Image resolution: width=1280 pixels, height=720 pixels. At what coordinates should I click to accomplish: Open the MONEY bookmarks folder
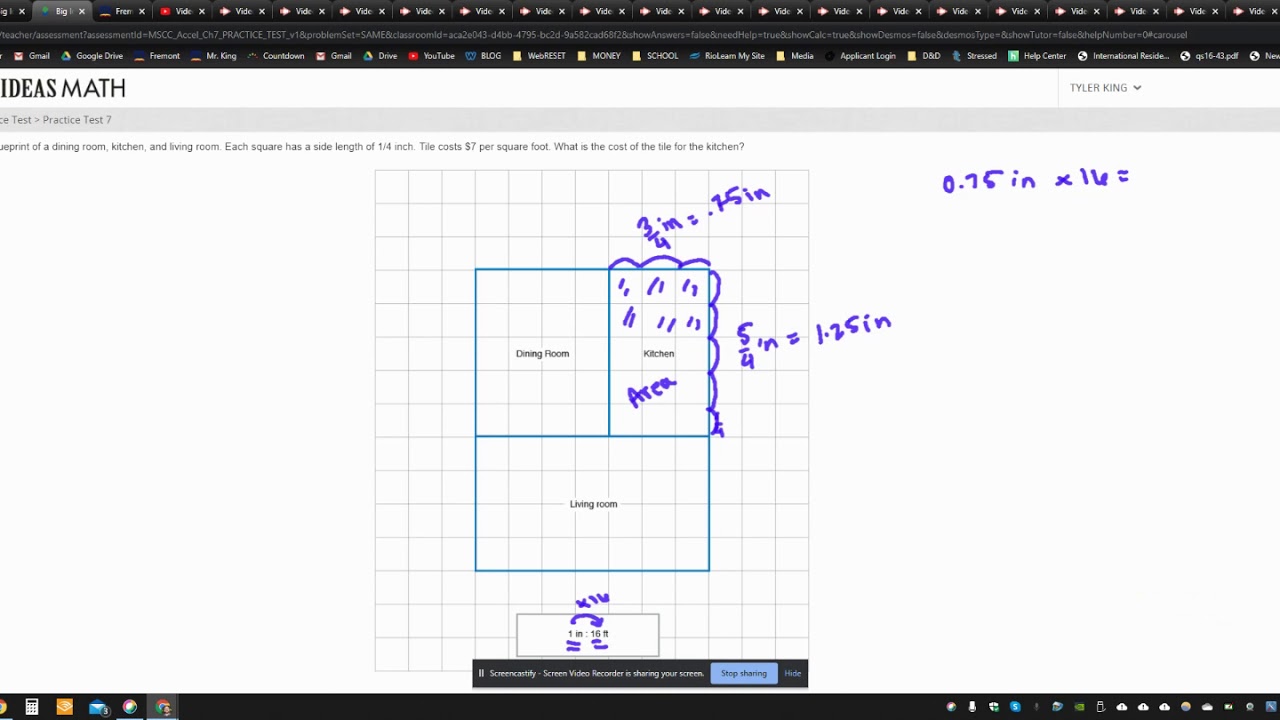click(599, 56)
